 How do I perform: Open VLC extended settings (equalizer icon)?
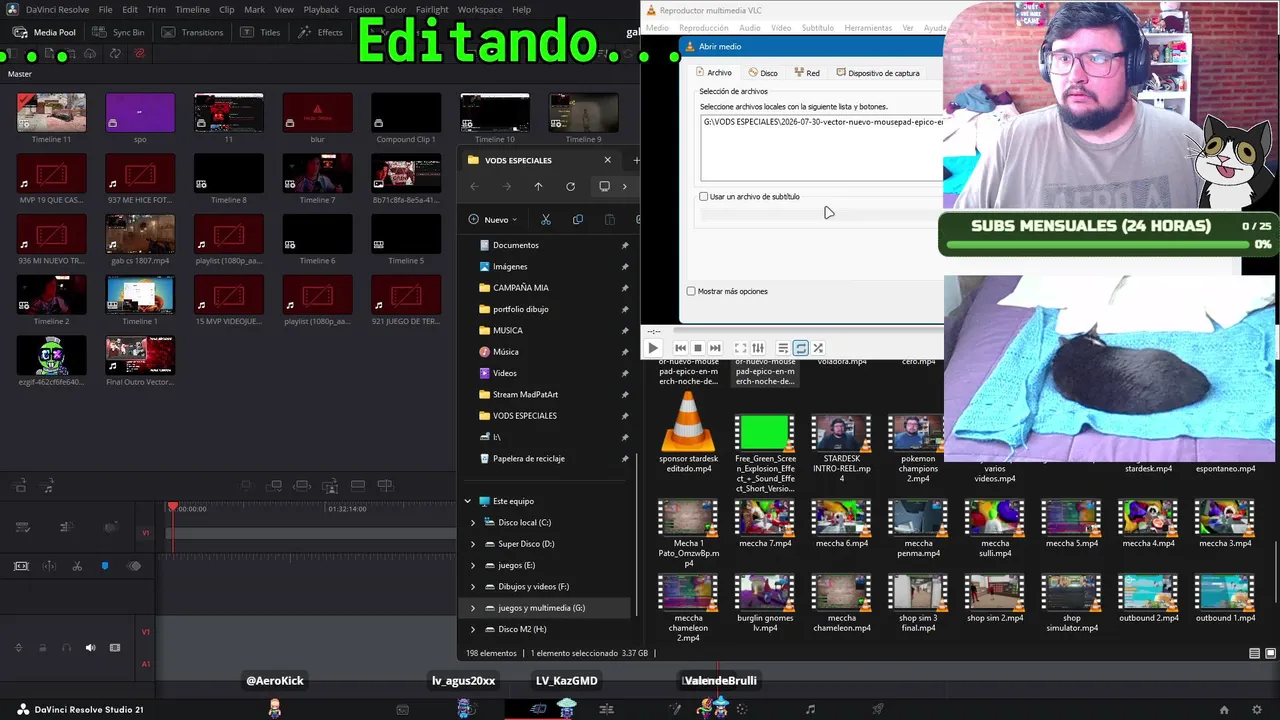[x=758, y=348]
